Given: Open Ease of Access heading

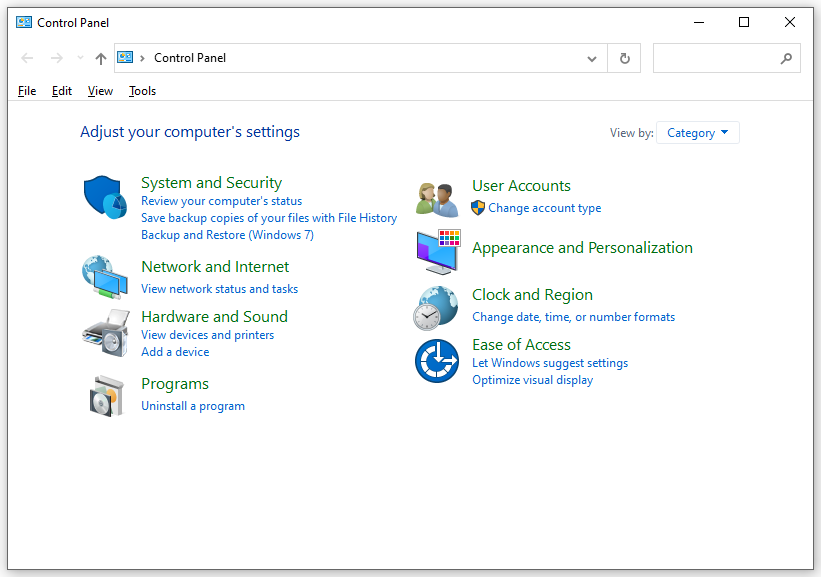Looking at the screenshot, I should [x=522, y=345].
